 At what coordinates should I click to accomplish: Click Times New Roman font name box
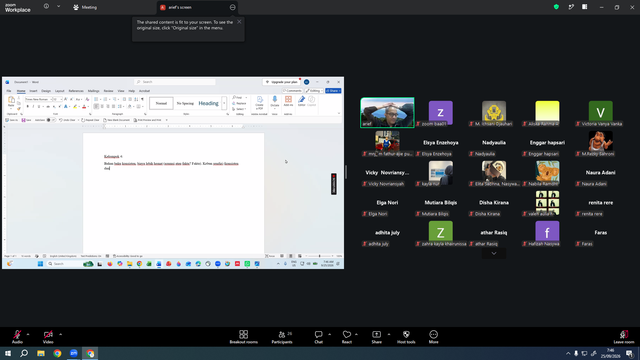38,99
